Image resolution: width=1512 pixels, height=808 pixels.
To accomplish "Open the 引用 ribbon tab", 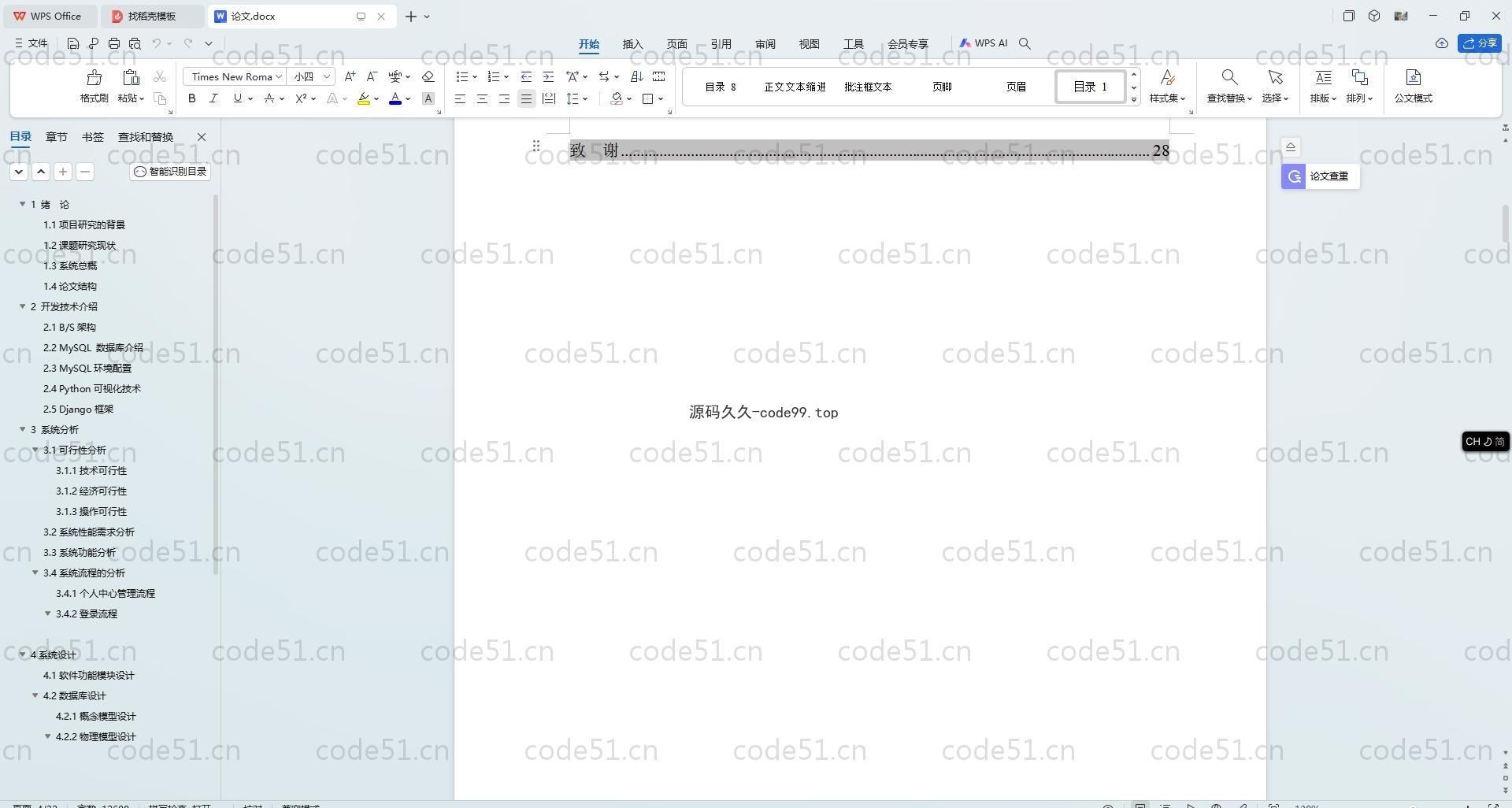I will tap(721, 44).
